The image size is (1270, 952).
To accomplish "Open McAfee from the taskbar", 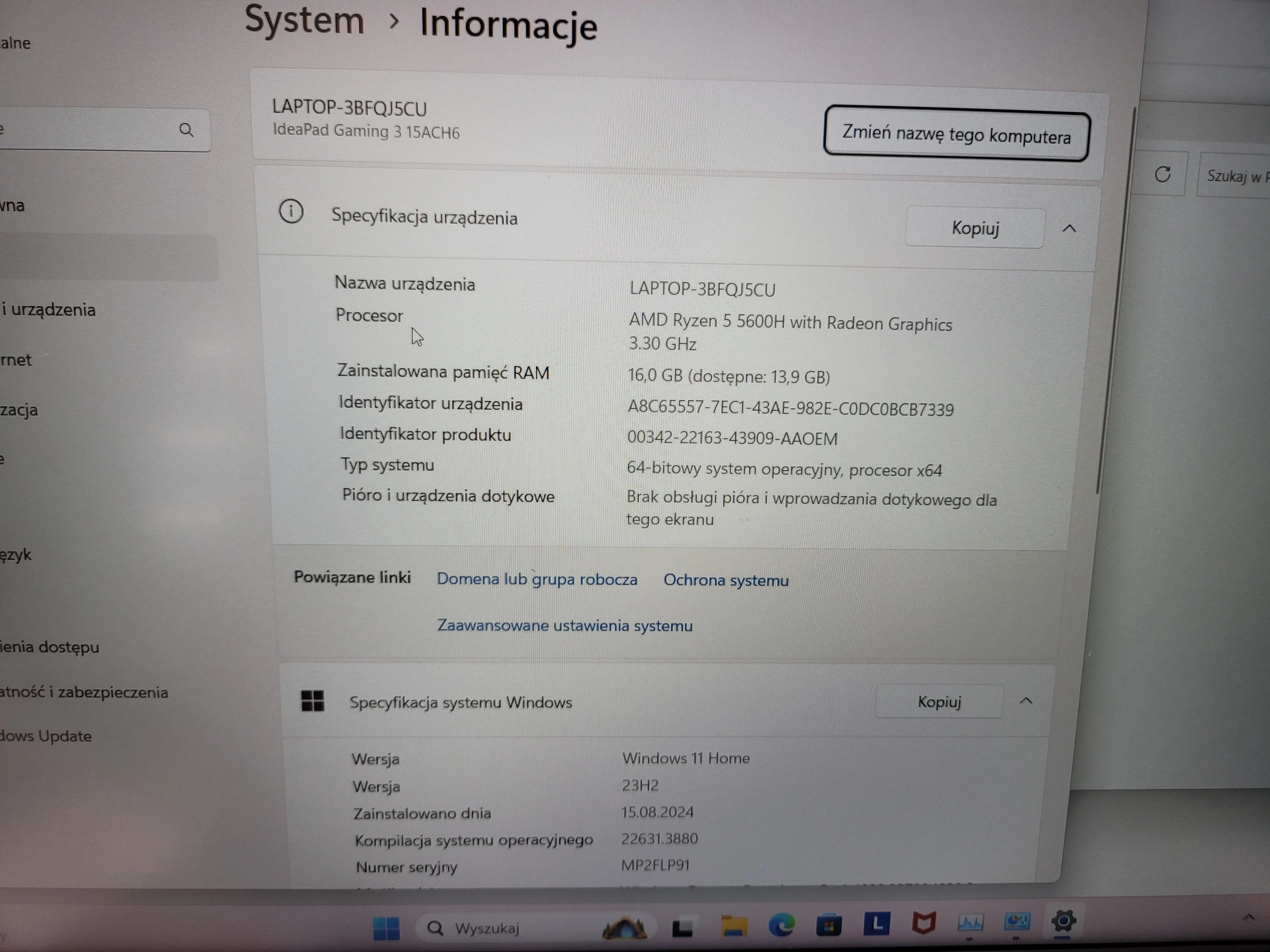I will (x=924, y=923).
